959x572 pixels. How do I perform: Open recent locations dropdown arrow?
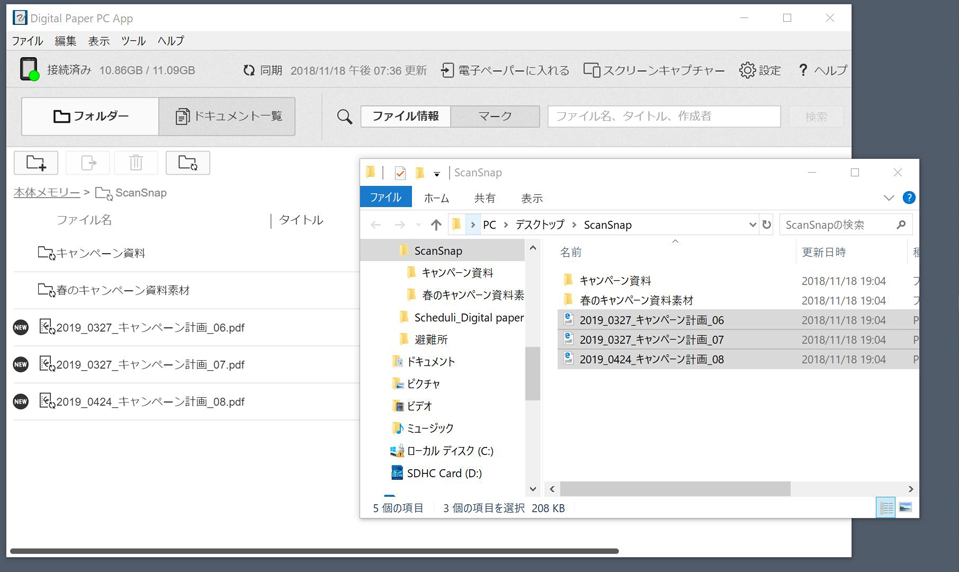[418, 225]
